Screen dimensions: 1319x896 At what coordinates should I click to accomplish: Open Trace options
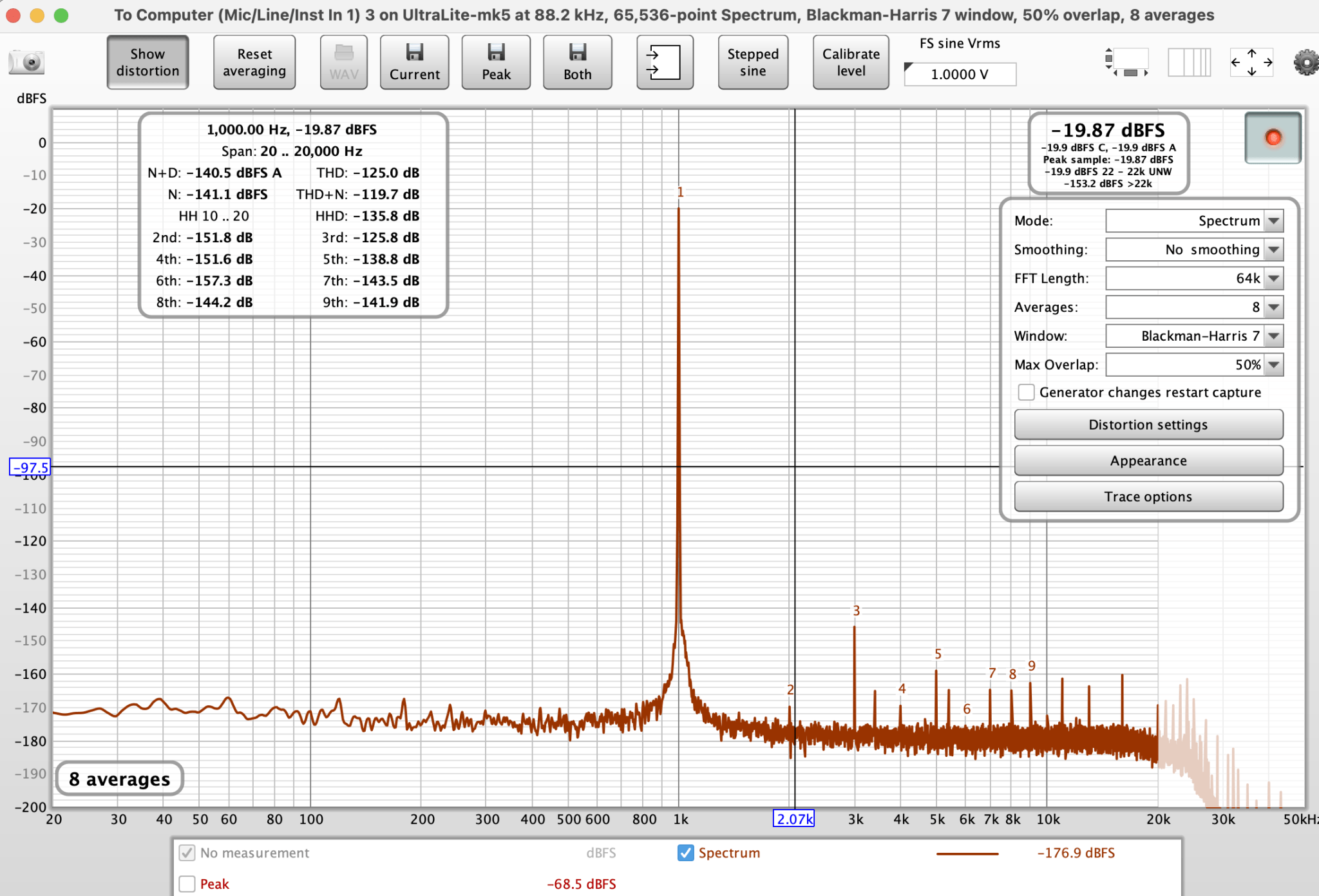[x=1148, y=497]
